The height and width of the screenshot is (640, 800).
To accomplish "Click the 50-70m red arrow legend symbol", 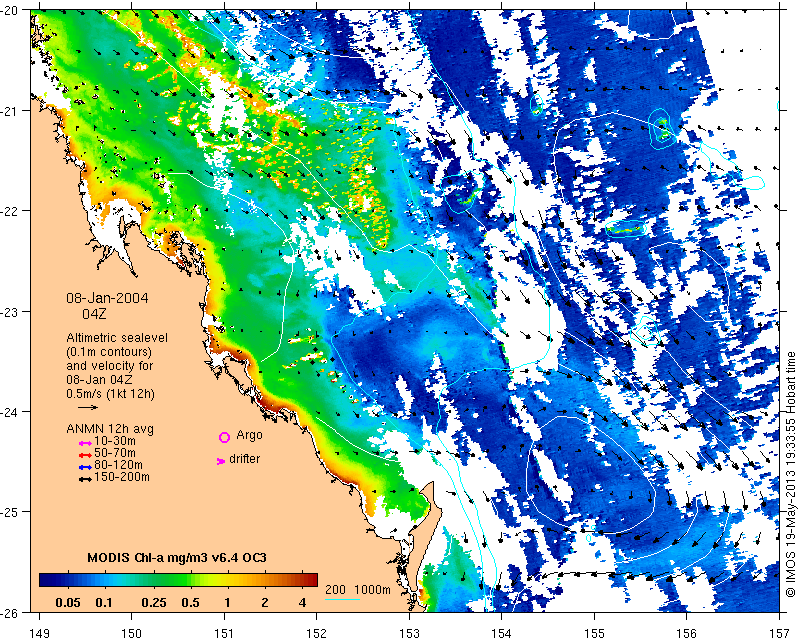I will pyautogui.click(x=85, y=455).
